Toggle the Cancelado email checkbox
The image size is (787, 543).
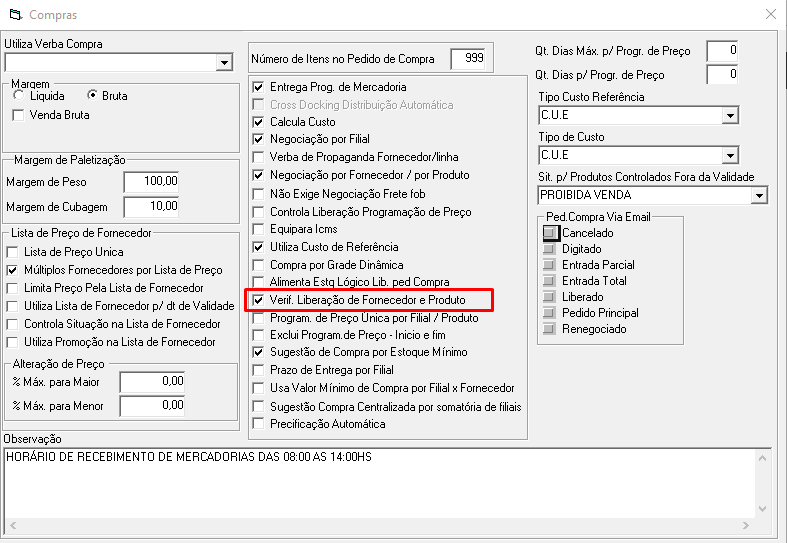pyautogui.click(x=550, y=233)
